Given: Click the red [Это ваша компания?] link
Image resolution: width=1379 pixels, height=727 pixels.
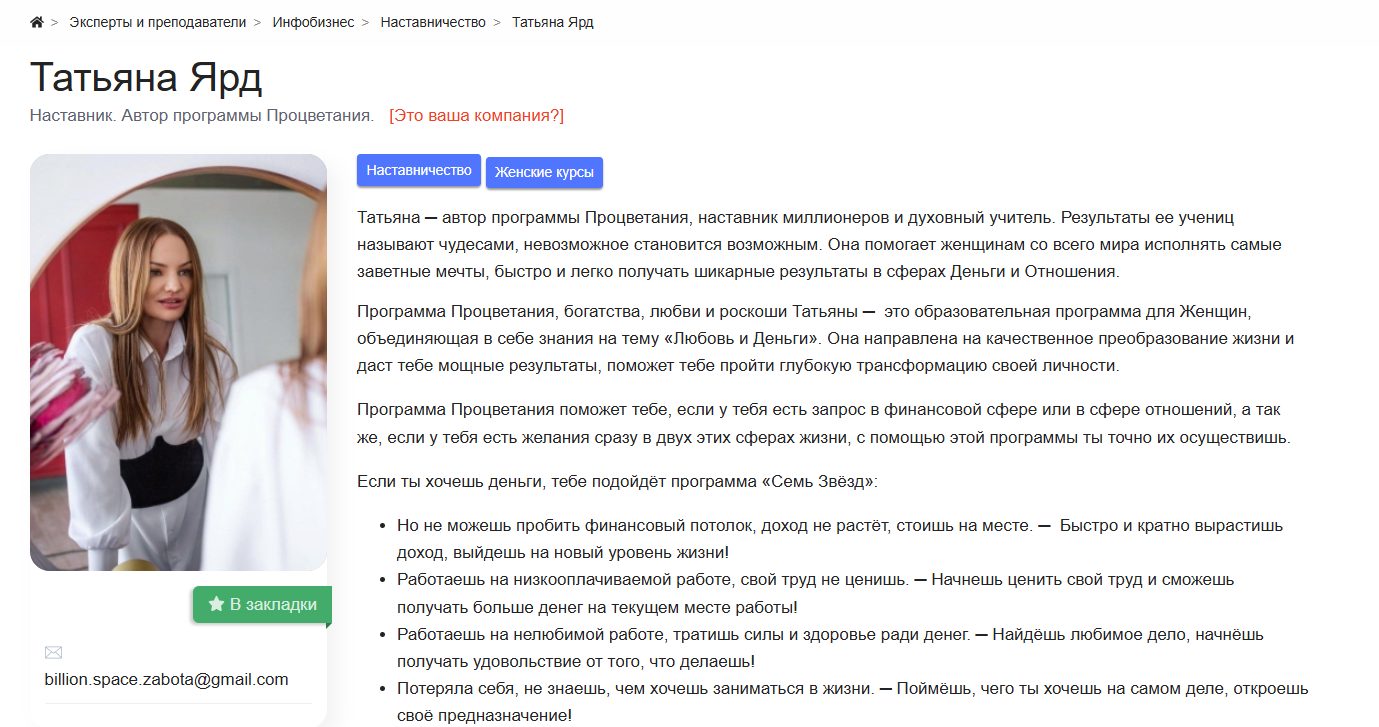Looking at the screenshot, I should pyautogui.click(x=475, y=115).
